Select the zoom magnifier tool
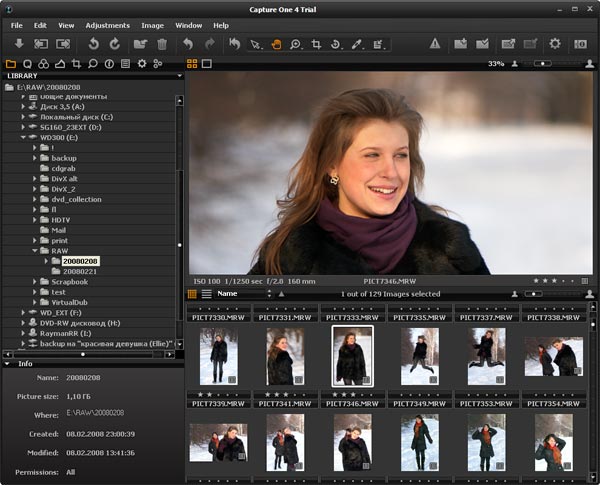 point(295,44)
